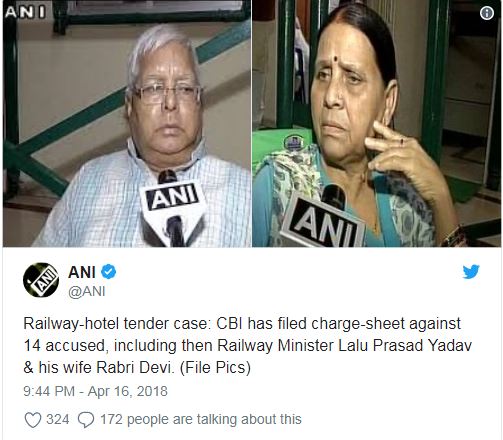503x440 pixels.
Task: Open the right photo of the woman
Action: click(x=376, y=124)
